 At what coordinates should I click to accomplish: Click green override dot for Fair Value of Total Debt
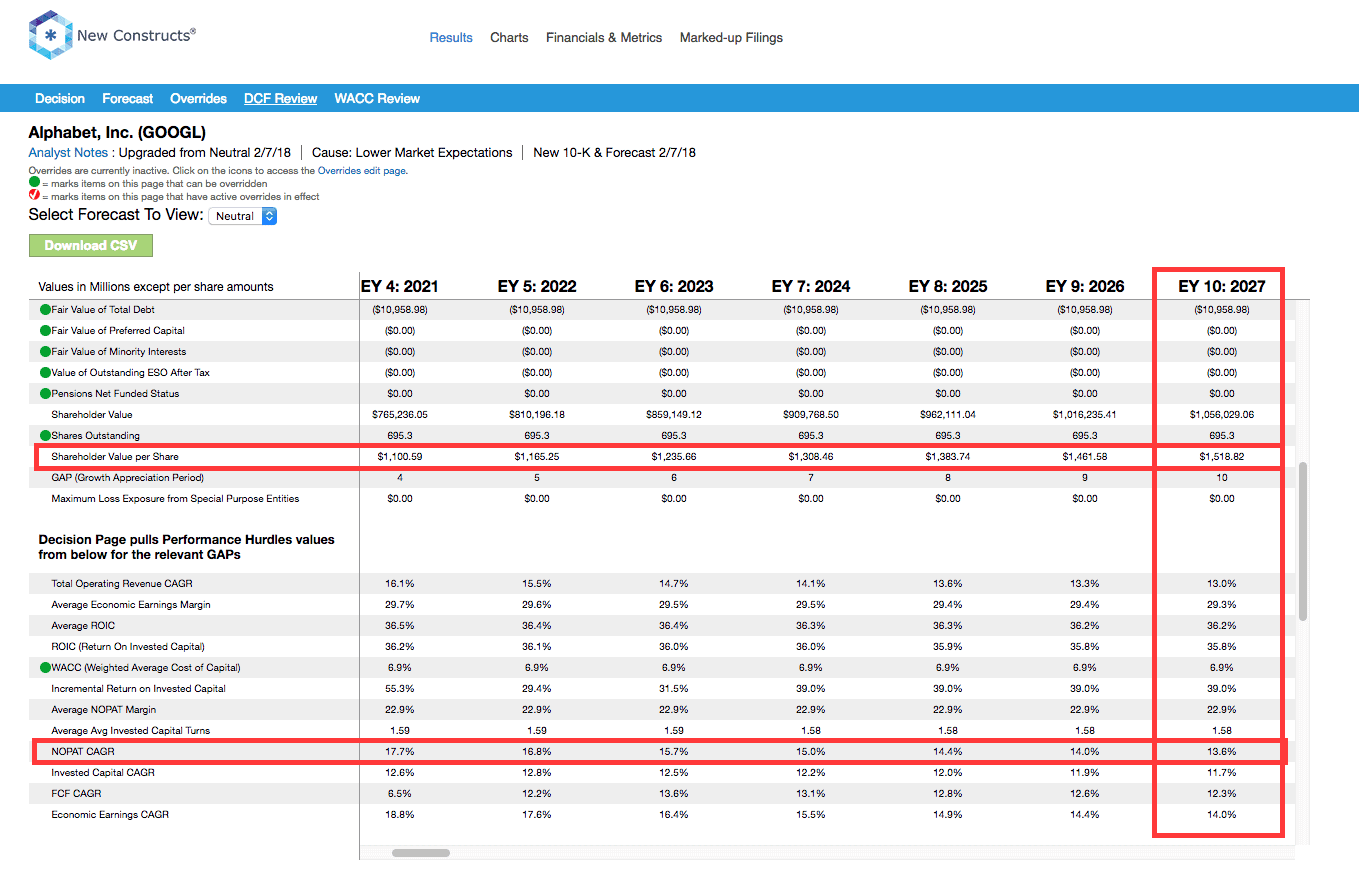click(x=45, y=310)
